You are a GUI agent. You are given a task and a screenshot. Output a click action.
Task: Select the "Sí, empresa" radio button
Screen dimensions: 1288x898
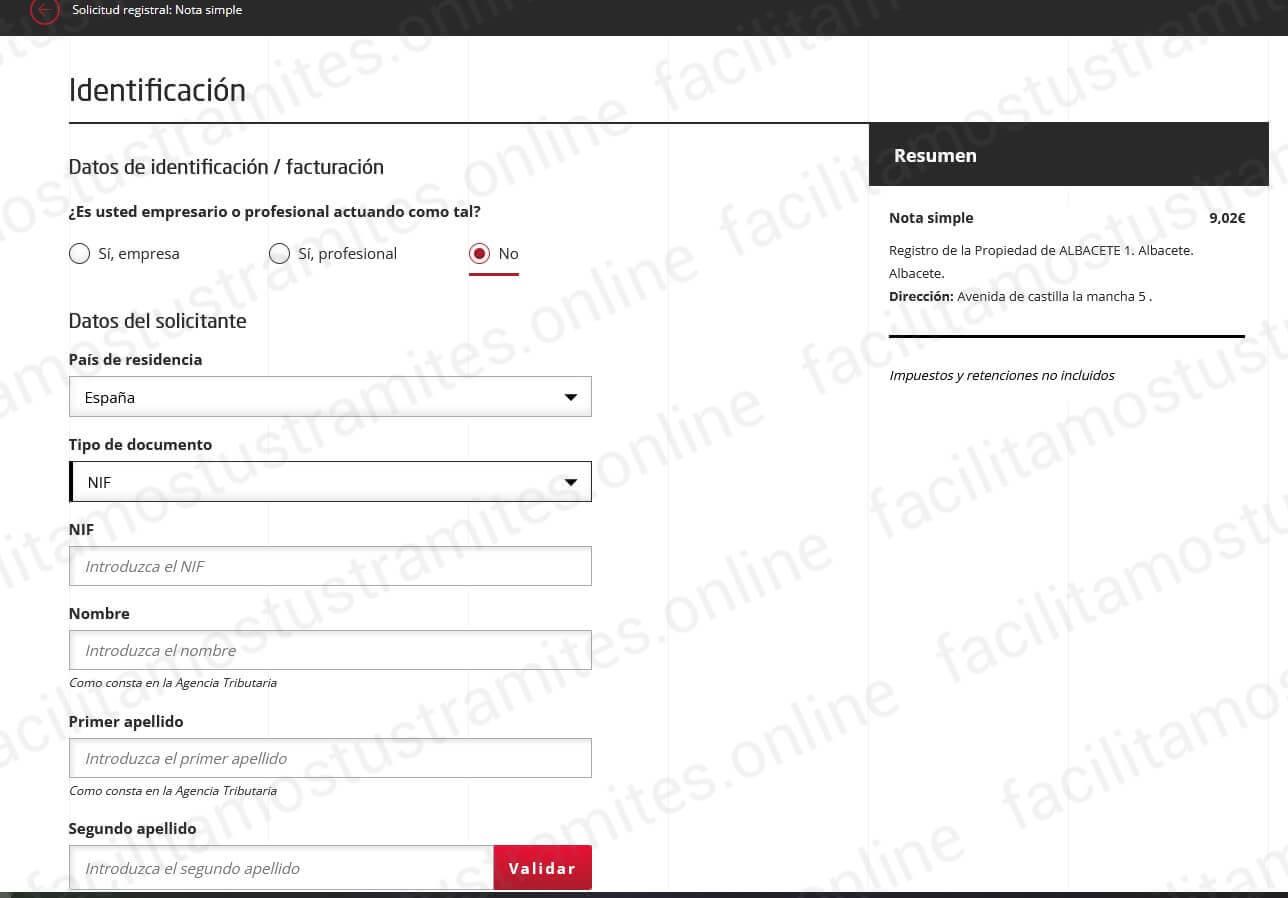(79, 253)
